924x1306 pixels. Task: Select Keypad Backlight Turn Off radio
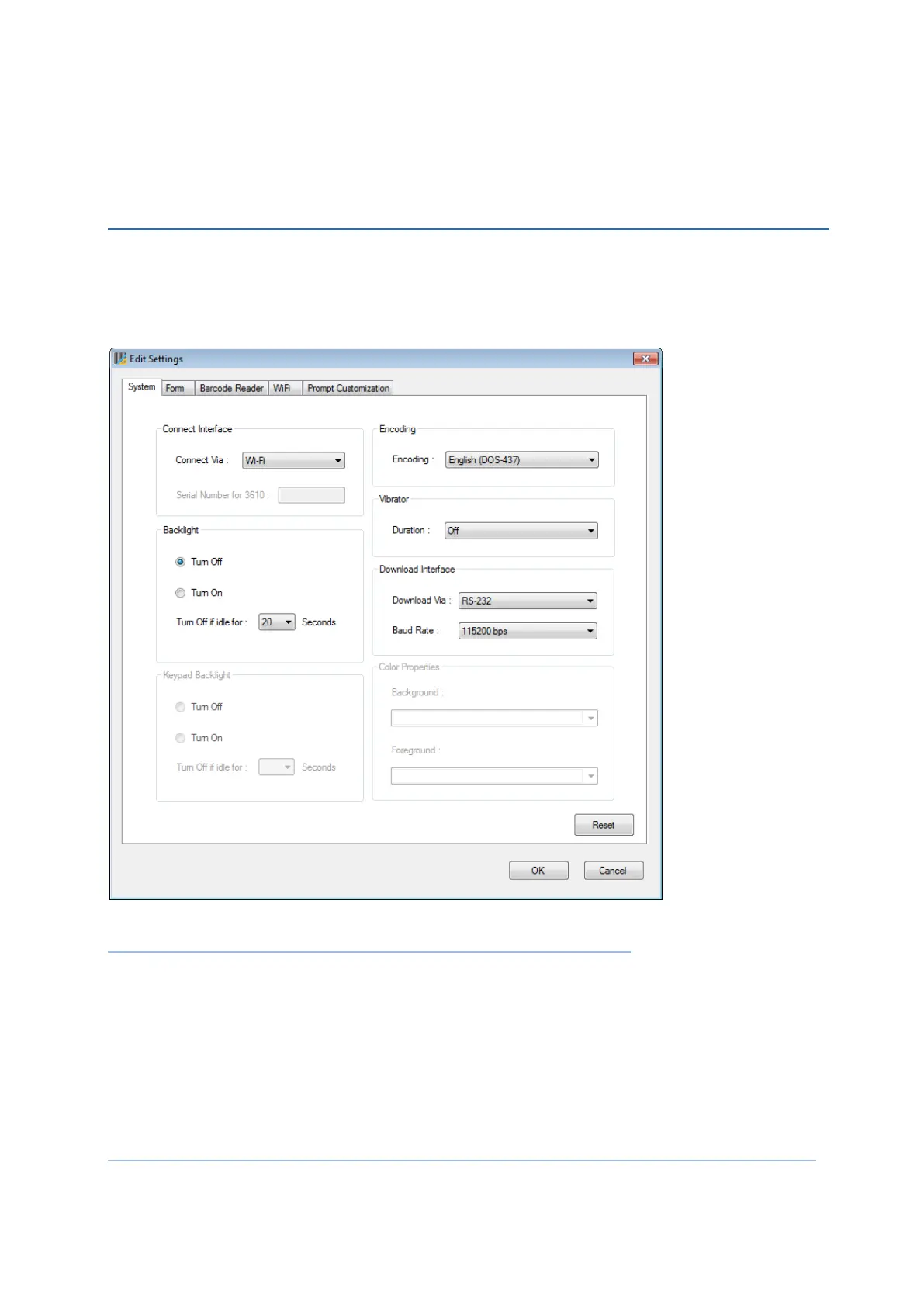point(180,707)
